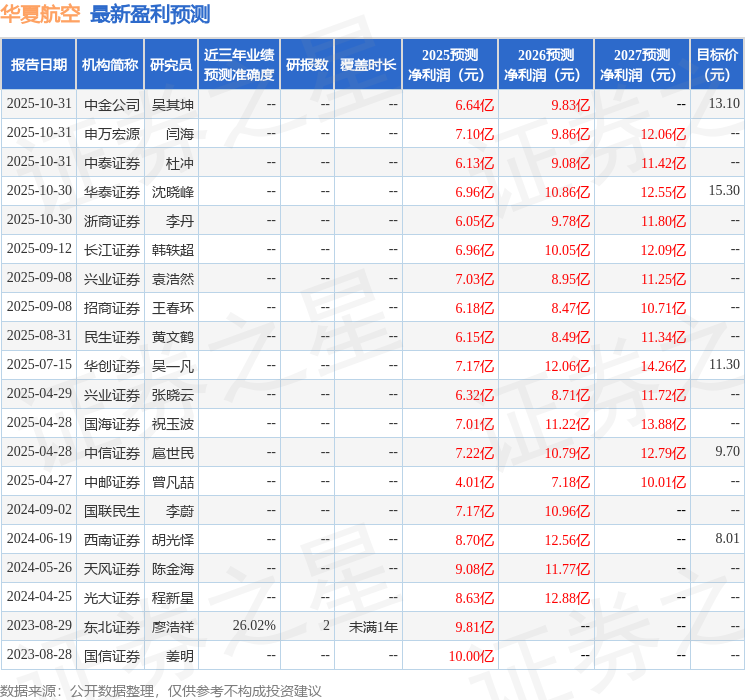Click the 研报数 column header
The height and width of the screenshot is (700, 745).
pos(307,64)
